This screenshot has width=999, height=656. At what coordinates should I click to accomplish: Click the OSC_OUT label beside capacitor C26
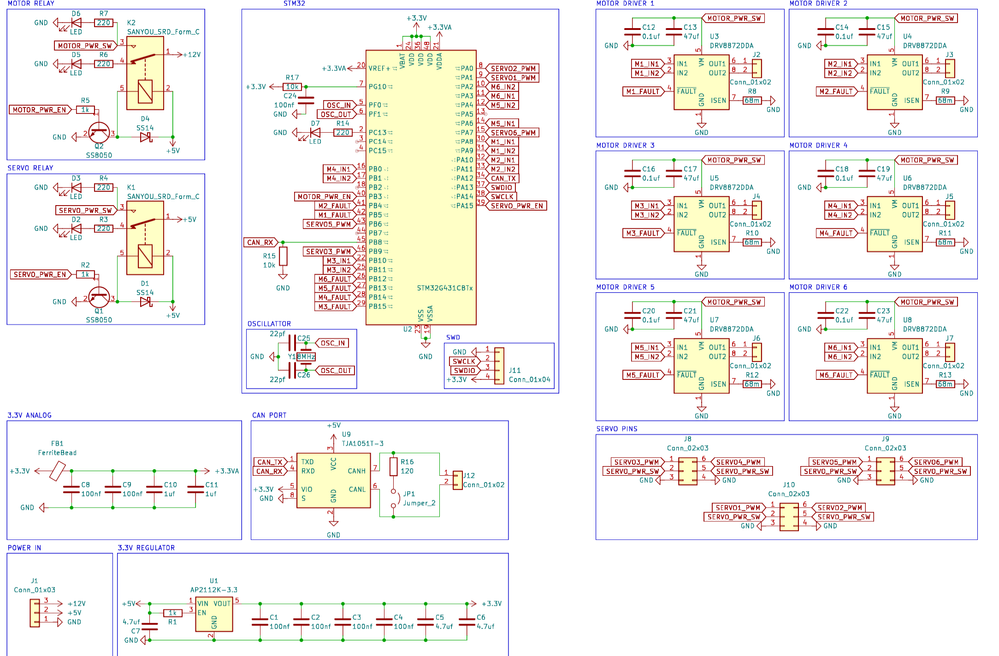click(335, 371)
